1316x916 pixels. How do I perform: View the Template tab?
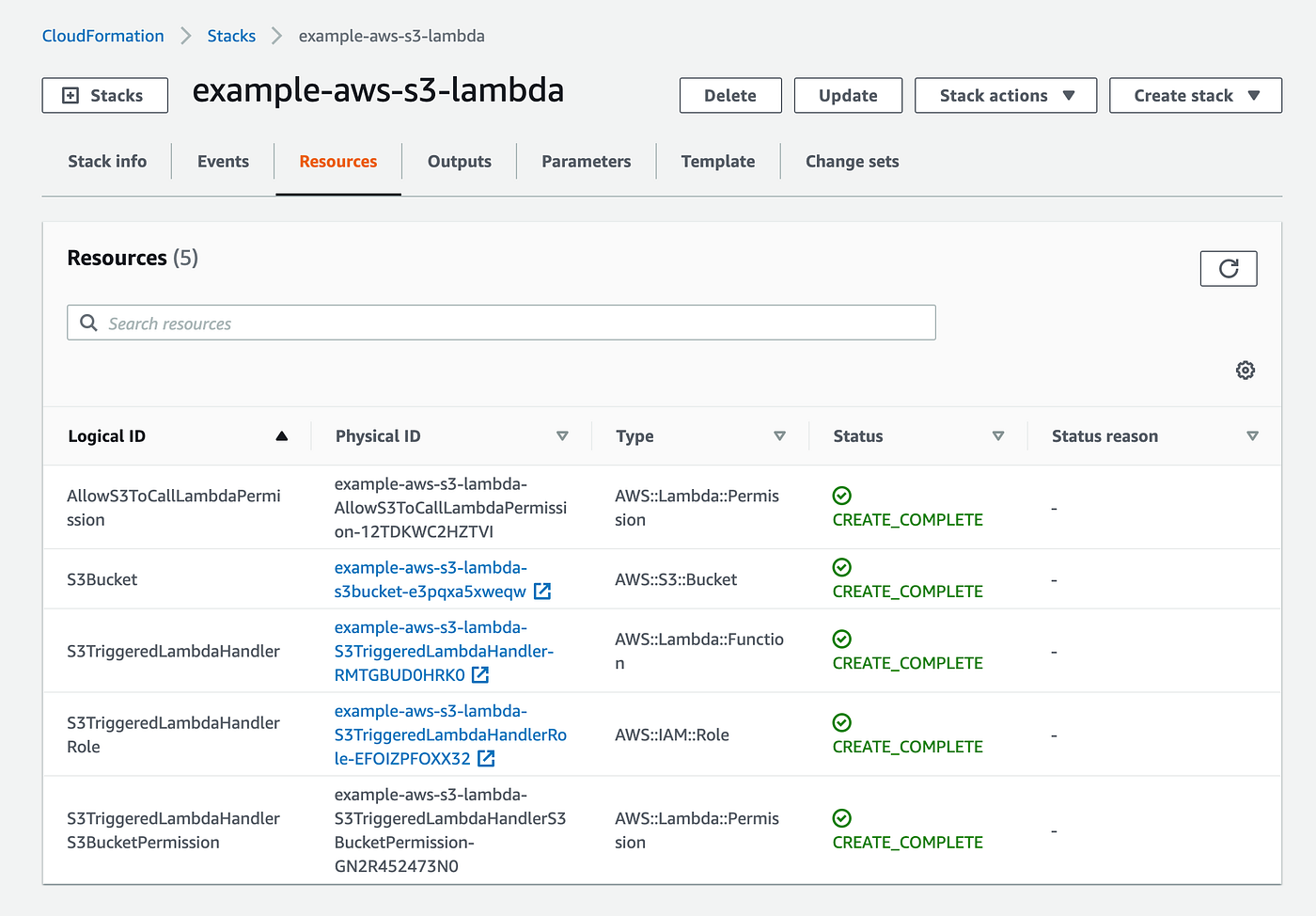[718, 161]
